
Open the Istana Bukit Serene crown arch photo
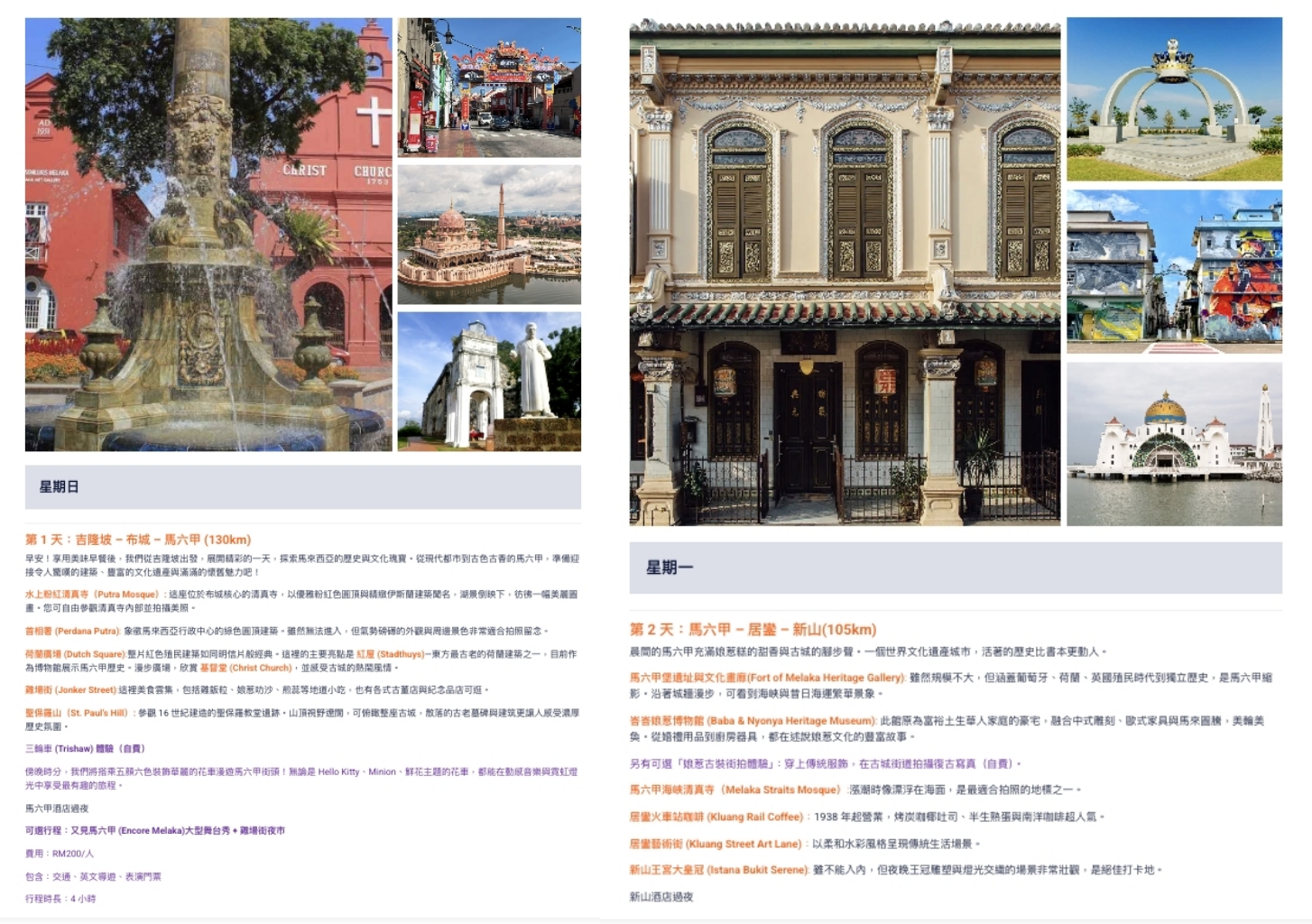(x=1174, y=99)
